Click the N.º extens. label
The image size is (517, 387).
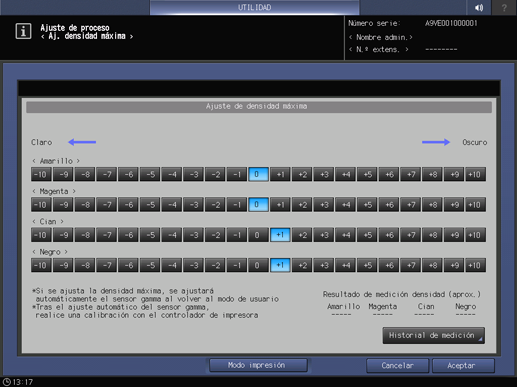(x=379, y=50)
